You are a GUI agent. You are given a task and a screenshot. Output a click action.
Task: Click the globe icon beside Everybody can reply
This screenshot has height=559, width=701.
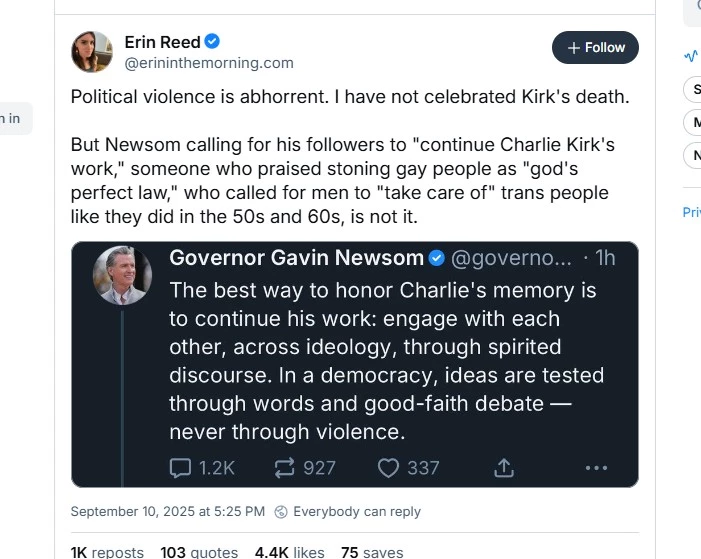281,512
